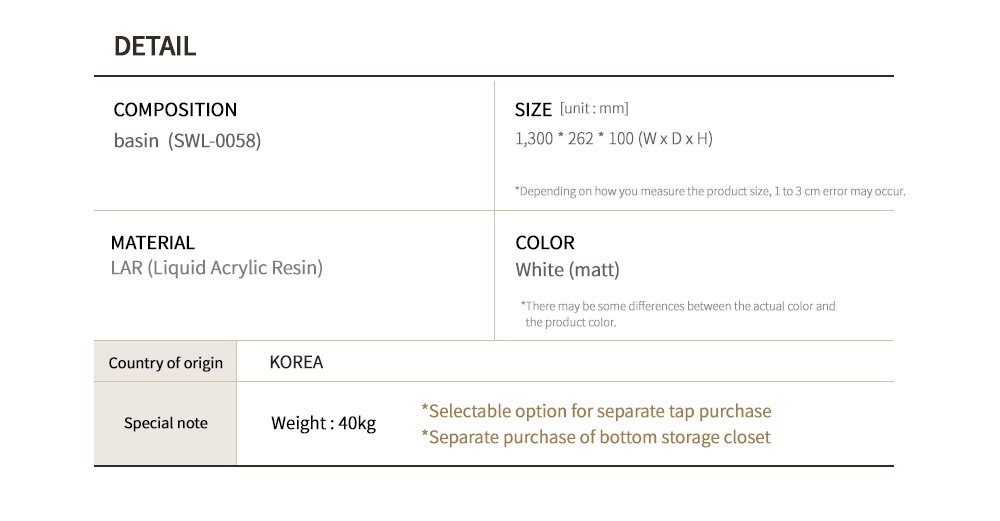Image resolution: width=1000 pixels, height=521 pixels.
Task: Click the DETAIL heading
Action: pos(155,47)
